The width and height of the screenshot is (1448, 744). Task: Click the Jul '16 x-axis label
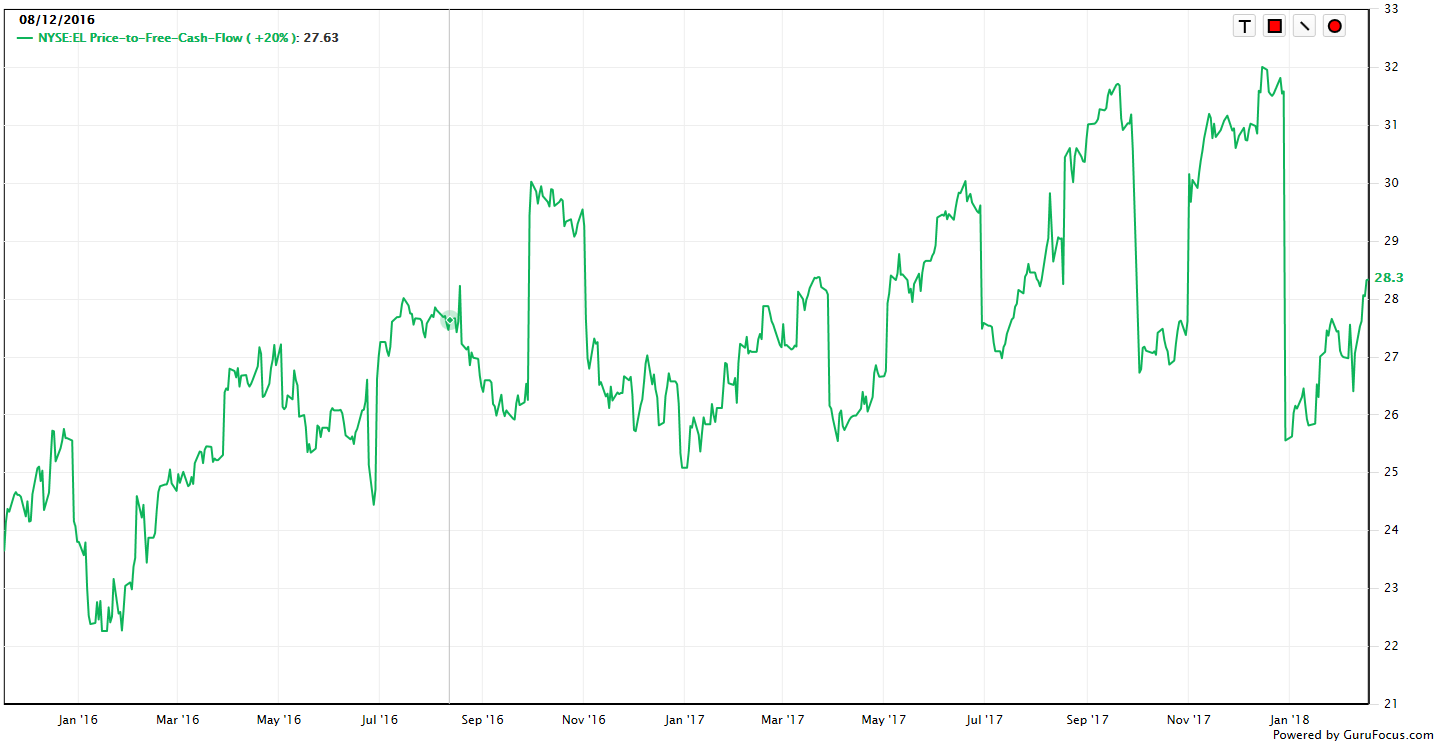click(x=380, y=719)
